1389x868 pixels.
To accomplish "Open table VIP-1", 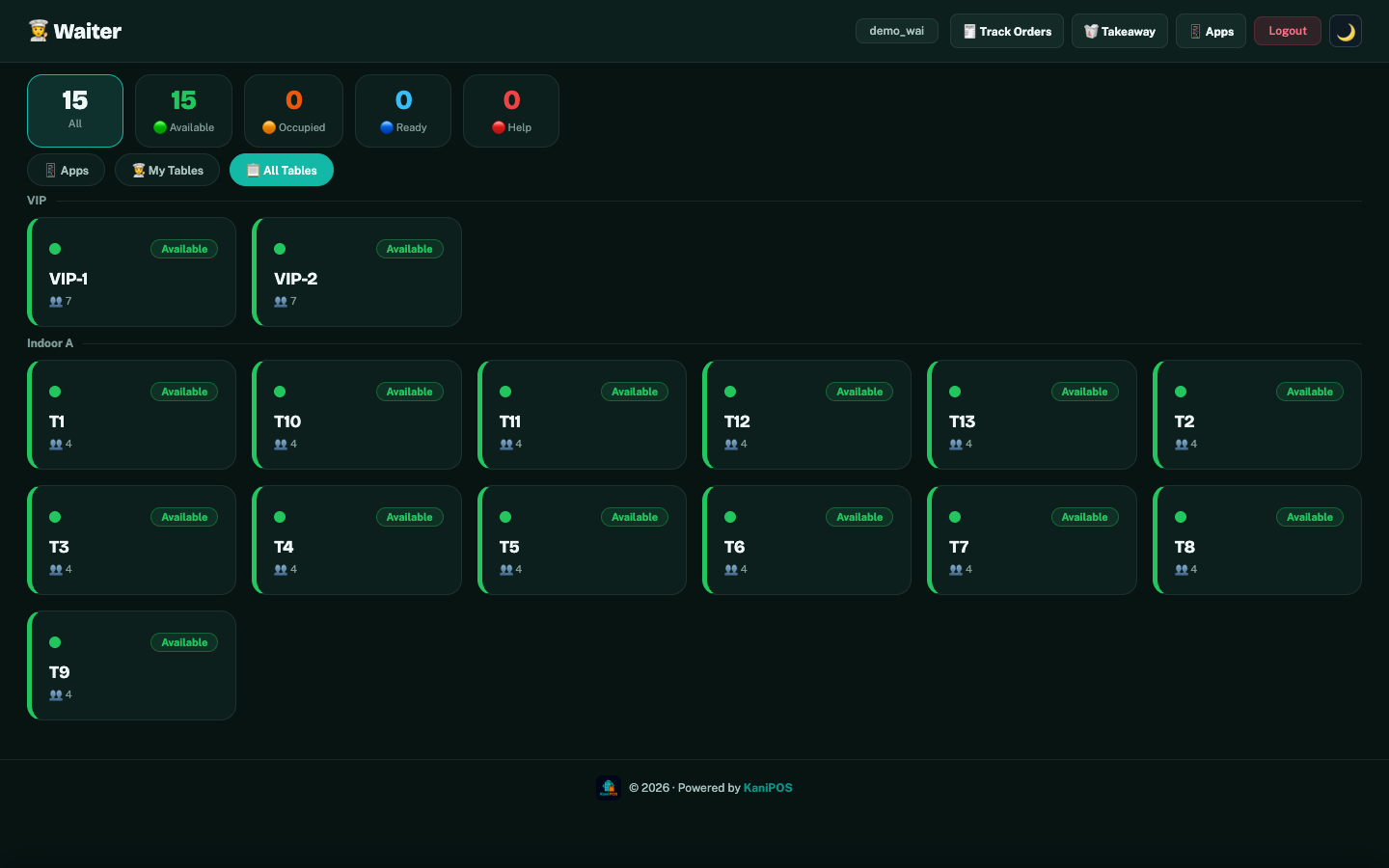I will tap(131, 272).
